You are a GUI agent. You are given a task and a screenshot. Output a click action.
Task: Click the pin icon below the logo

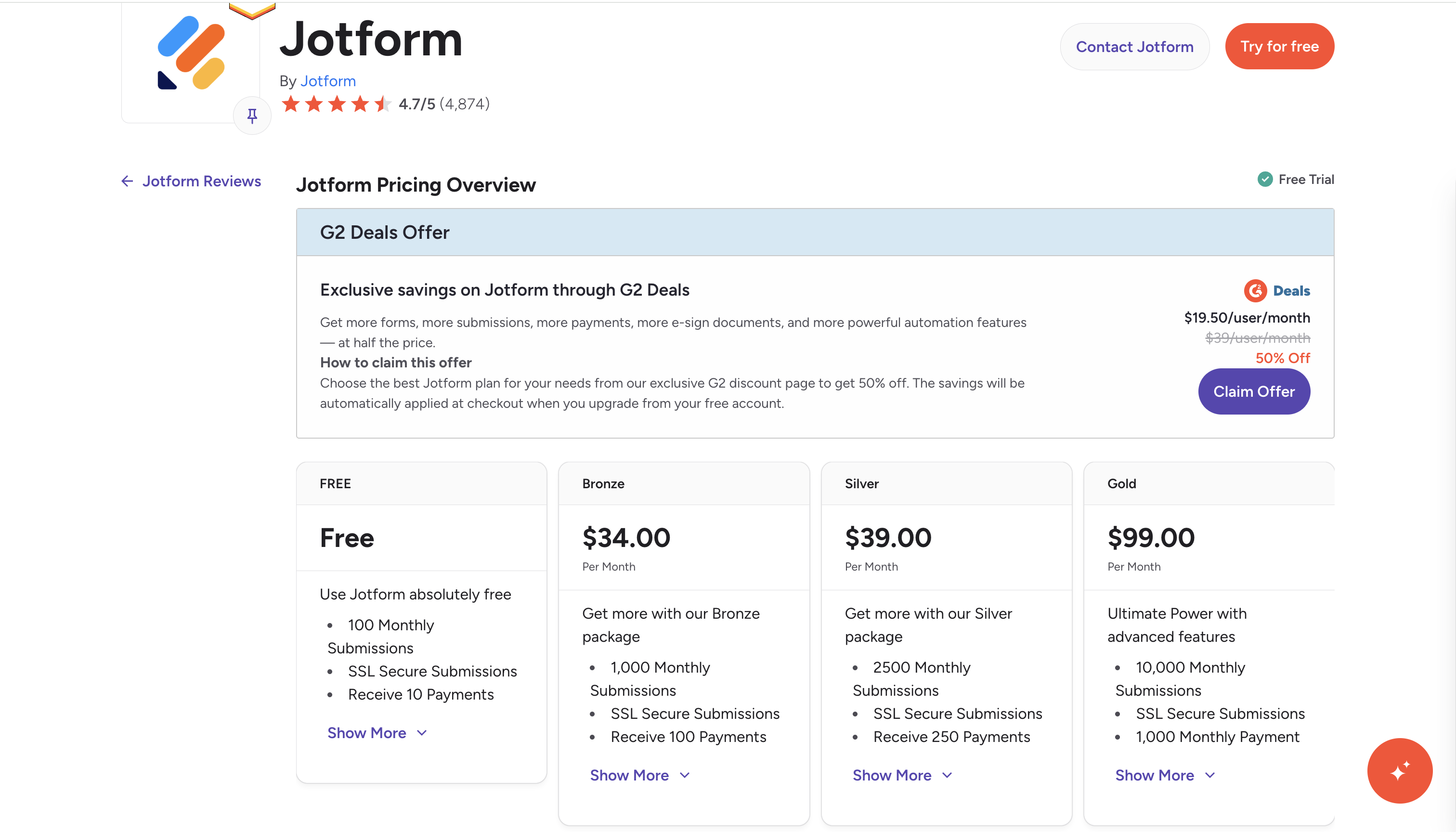click(x=252, y=116)
